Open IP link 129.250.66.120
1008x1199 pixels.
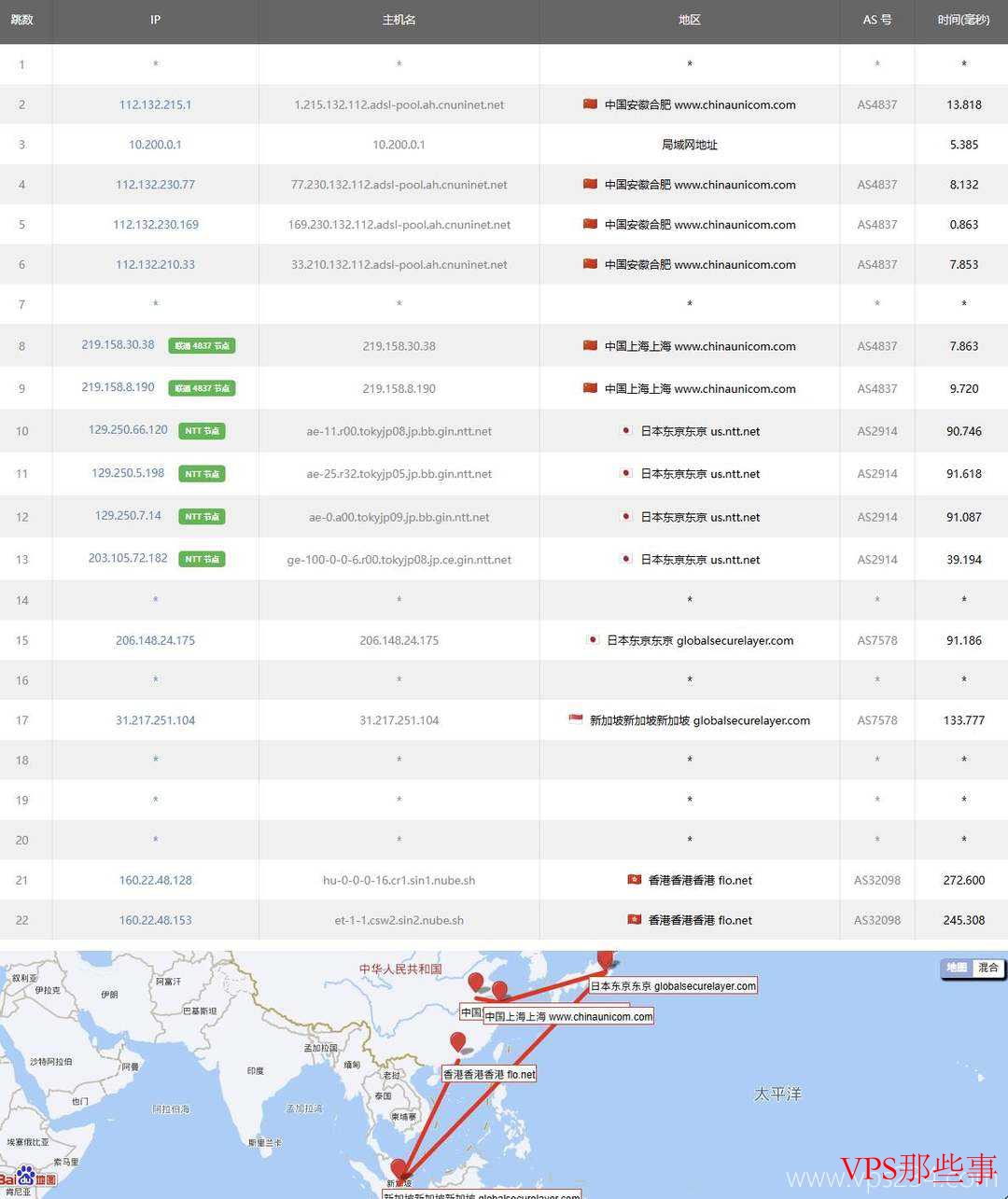pos(128,430)
